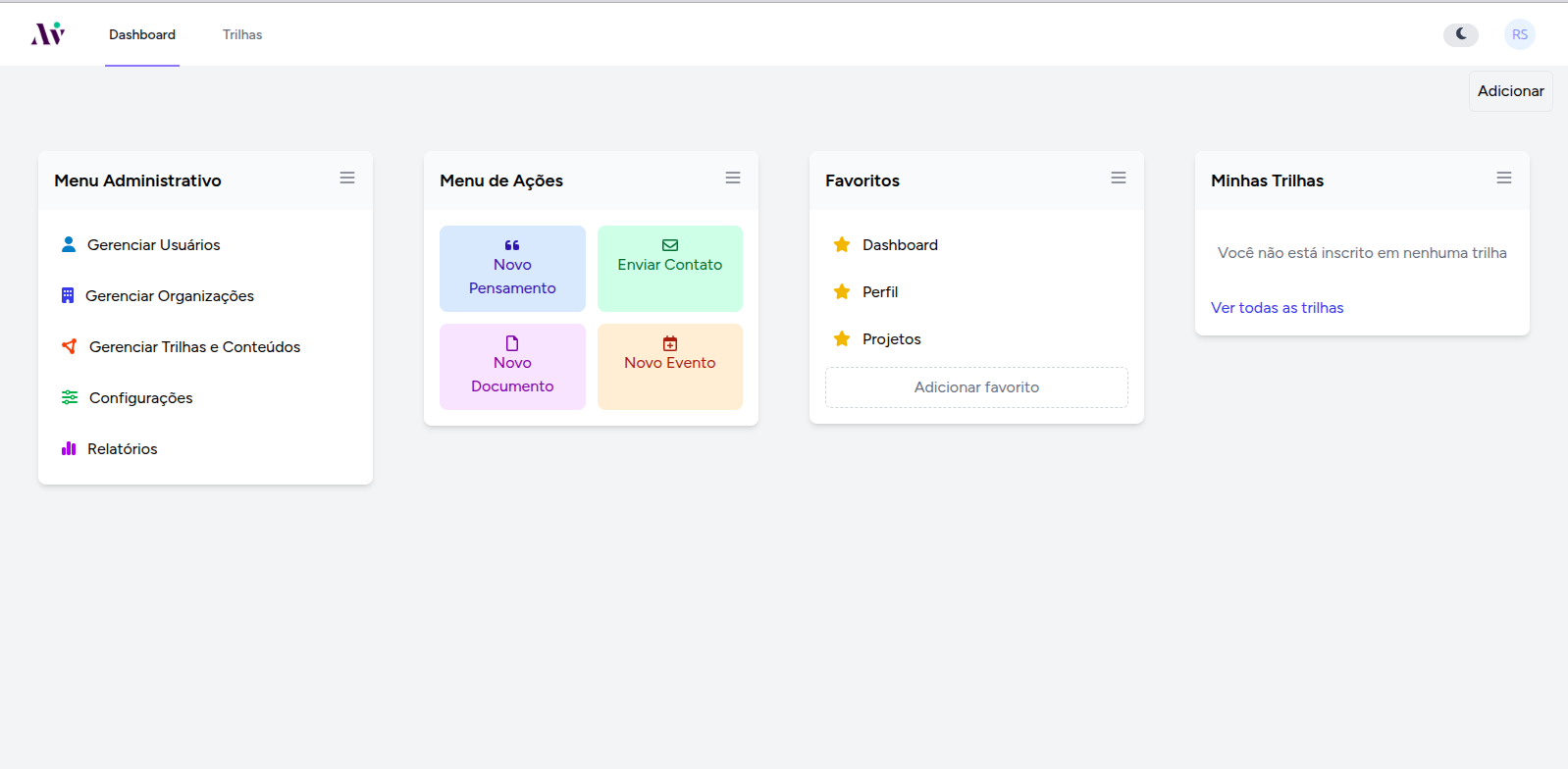Open the Menu Administrativo card options menu
This screenshot has width=1568, height=770.
[x=347, y=178]
